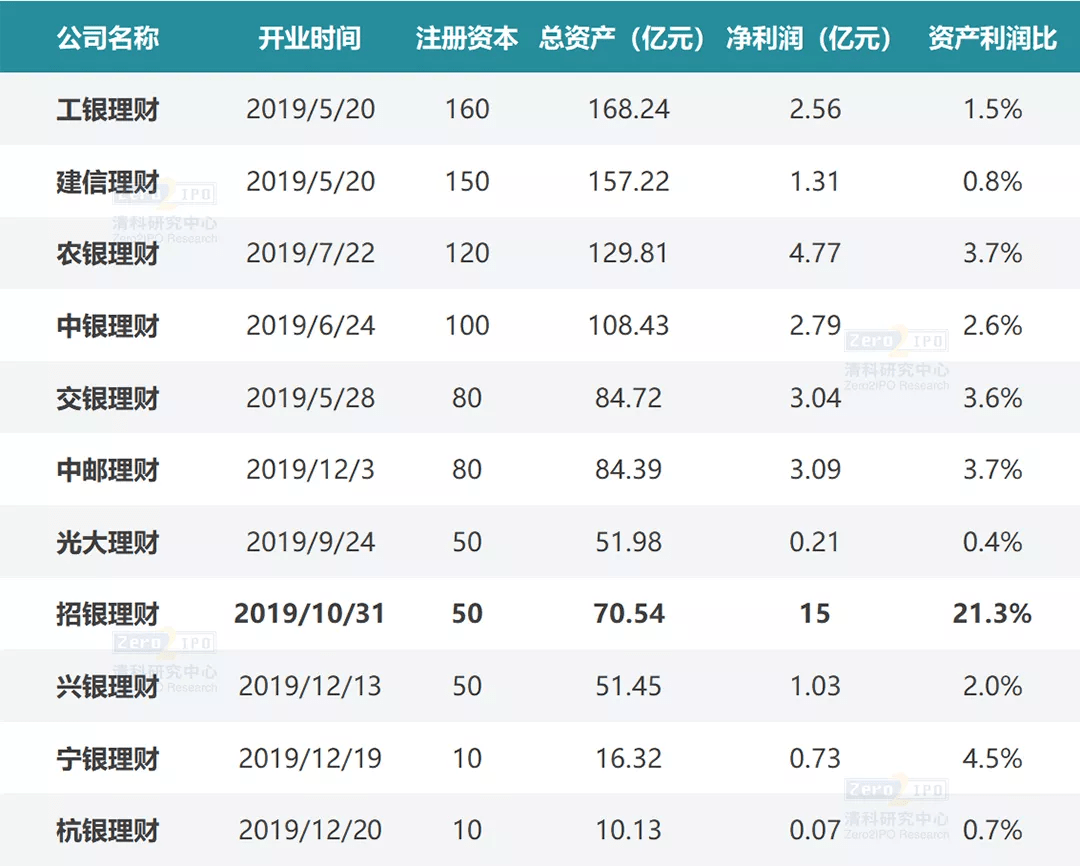Viewport: 1080px width, 866px height.
Task: Click the 招银理财 profit ratio 21.3%
Action: (x=990, y=614)
